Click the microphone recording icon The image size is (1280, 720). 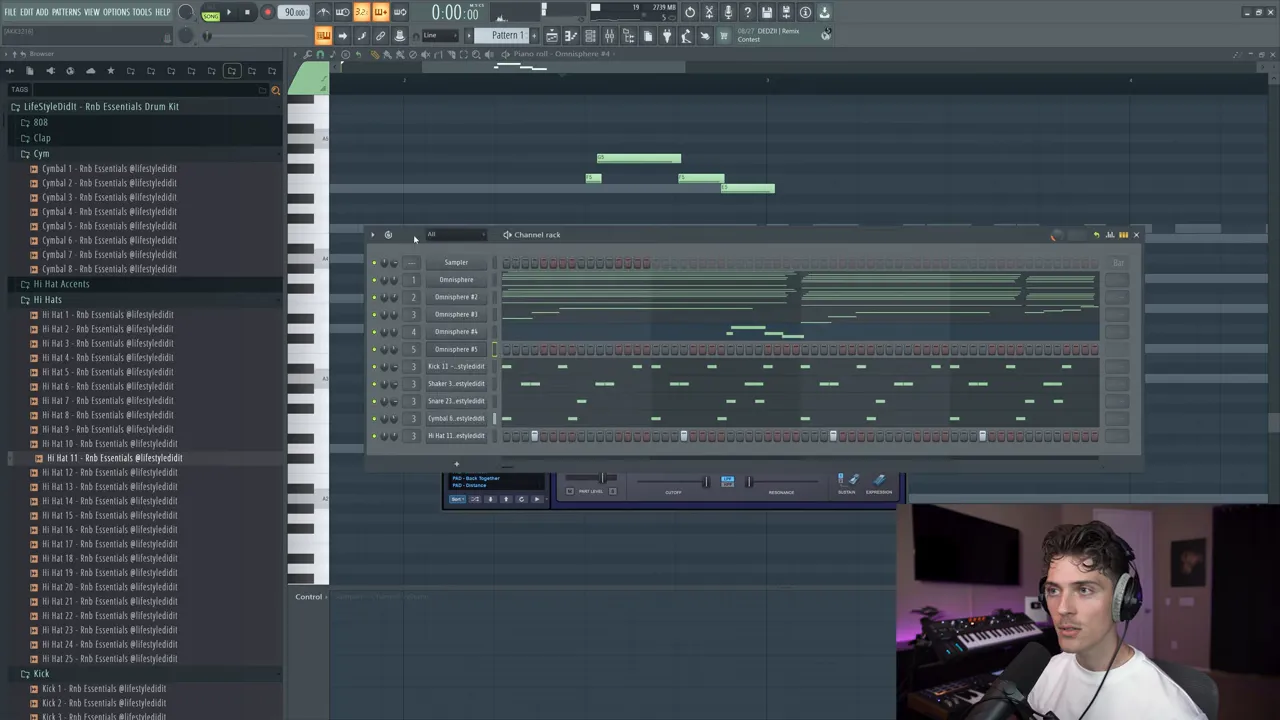coord(728,13)
